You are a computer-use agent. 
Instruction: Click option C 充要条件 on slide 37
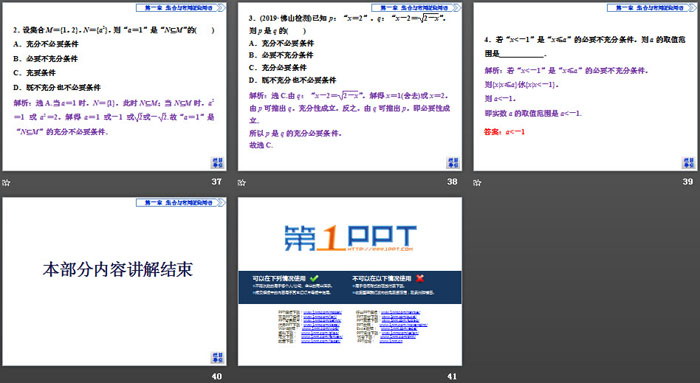tap(35, 73)
